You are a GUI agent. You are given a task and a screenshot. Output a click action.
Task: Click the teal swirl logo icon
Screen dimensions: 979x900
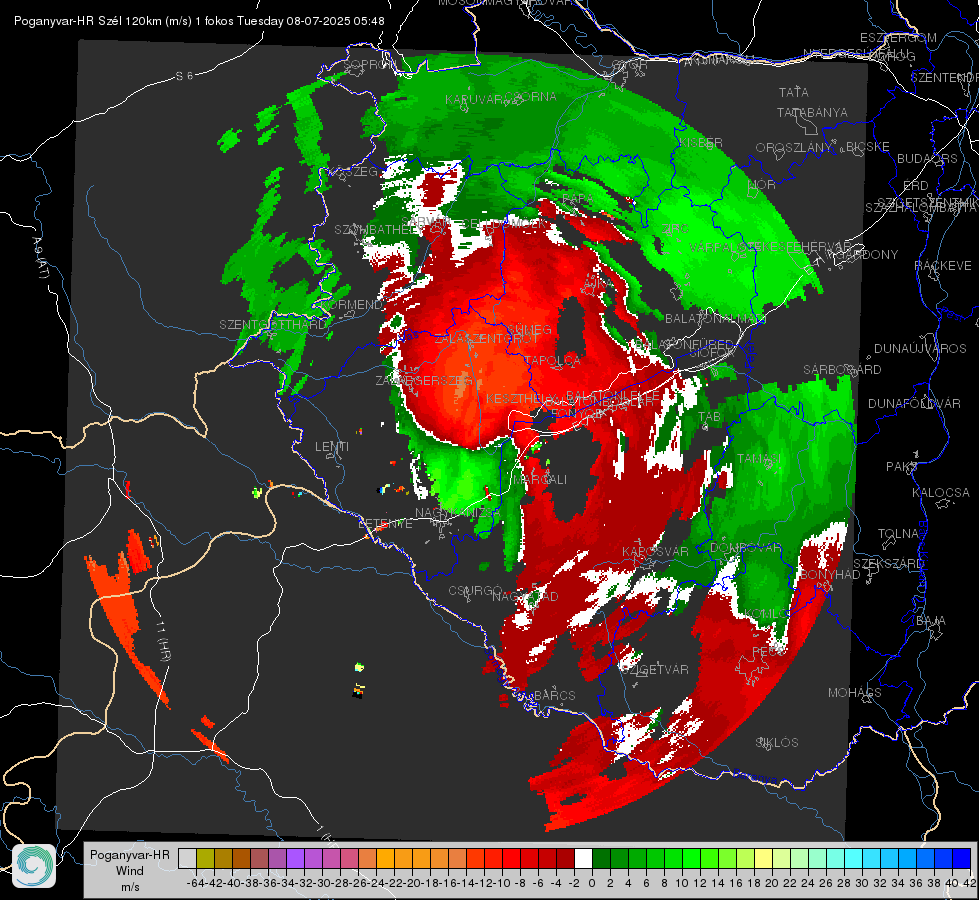34,866
